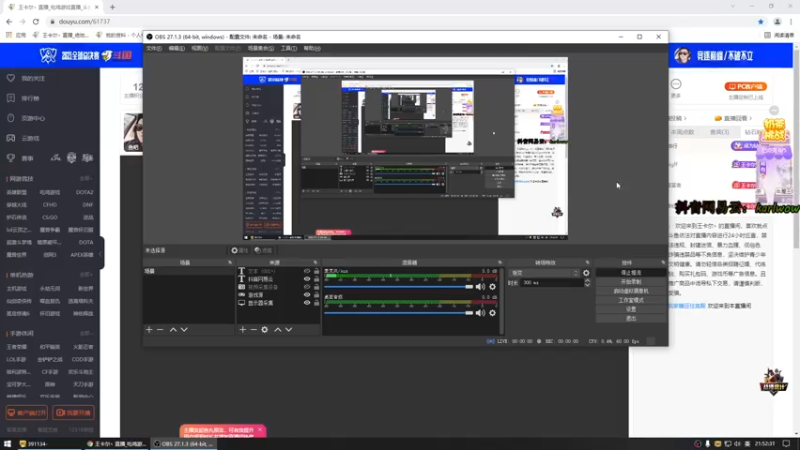Collapse the Douyu sidebar with the edge arrow
Viewport: 800px width, 450px height.
[x=101, y=254]
